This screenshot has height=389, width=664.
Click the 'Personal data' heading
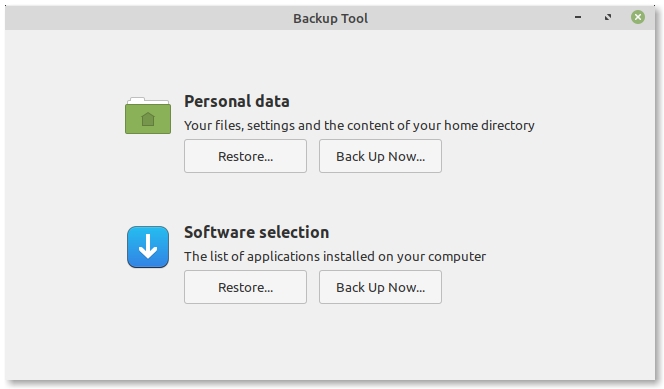[x=237, y=102]
